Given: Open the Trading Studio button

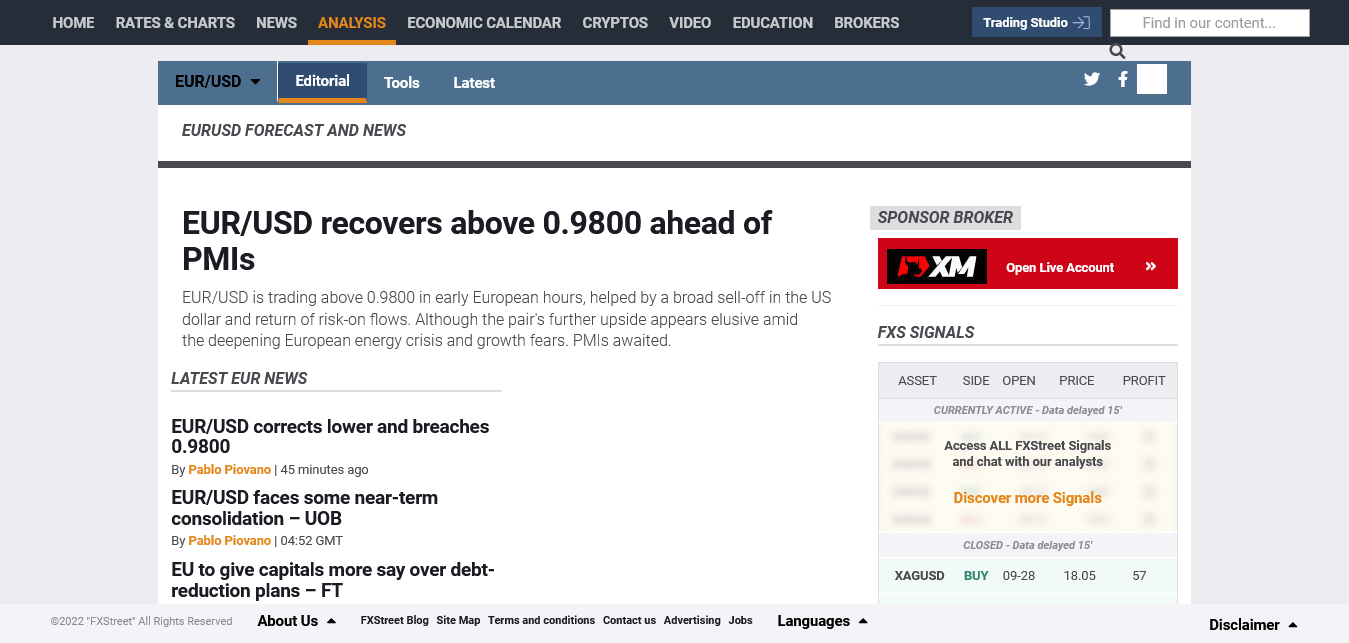Looking at the screenshot, I should coord(1036,22).
